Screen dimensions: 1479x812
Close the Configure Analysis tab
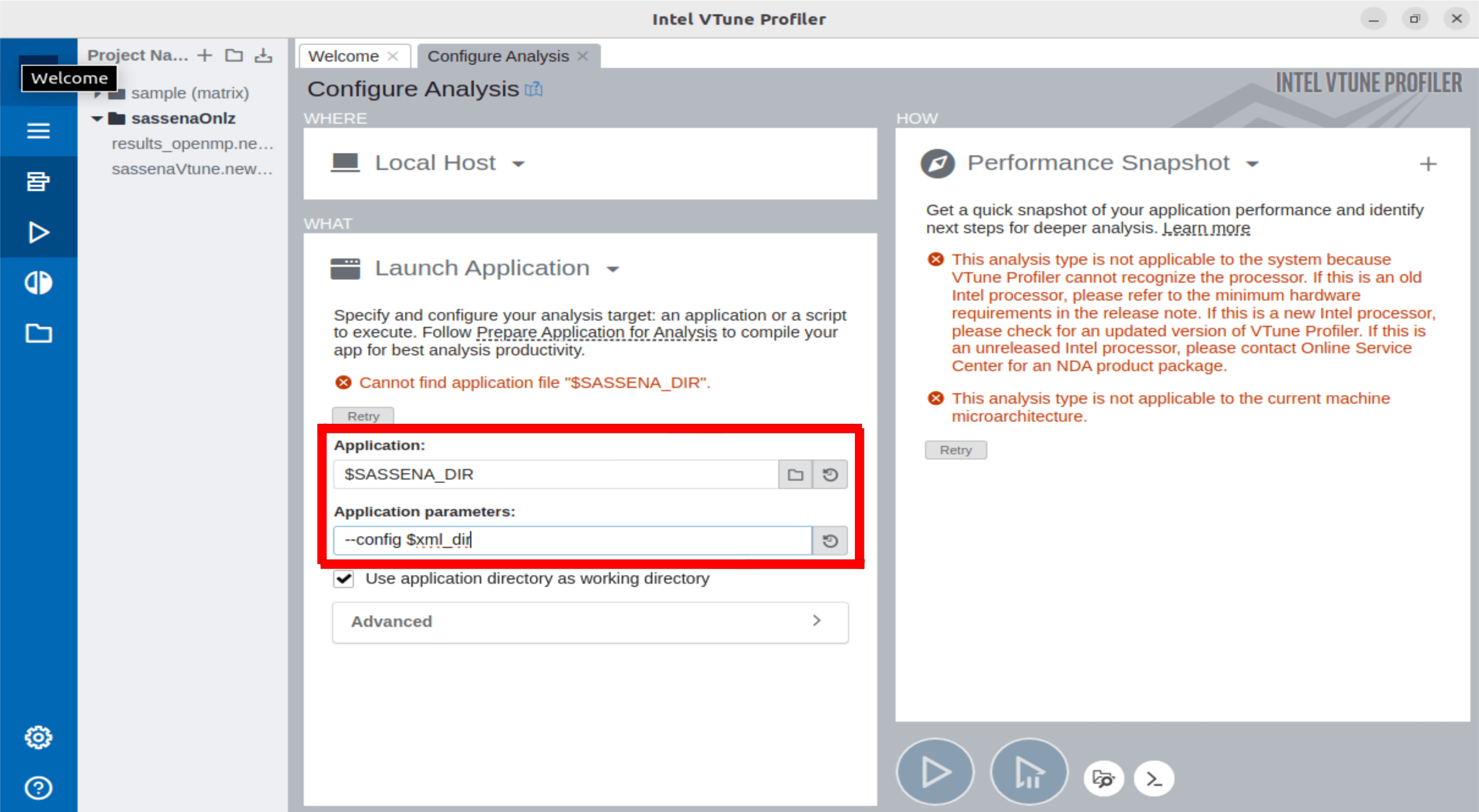click(583, 56)
